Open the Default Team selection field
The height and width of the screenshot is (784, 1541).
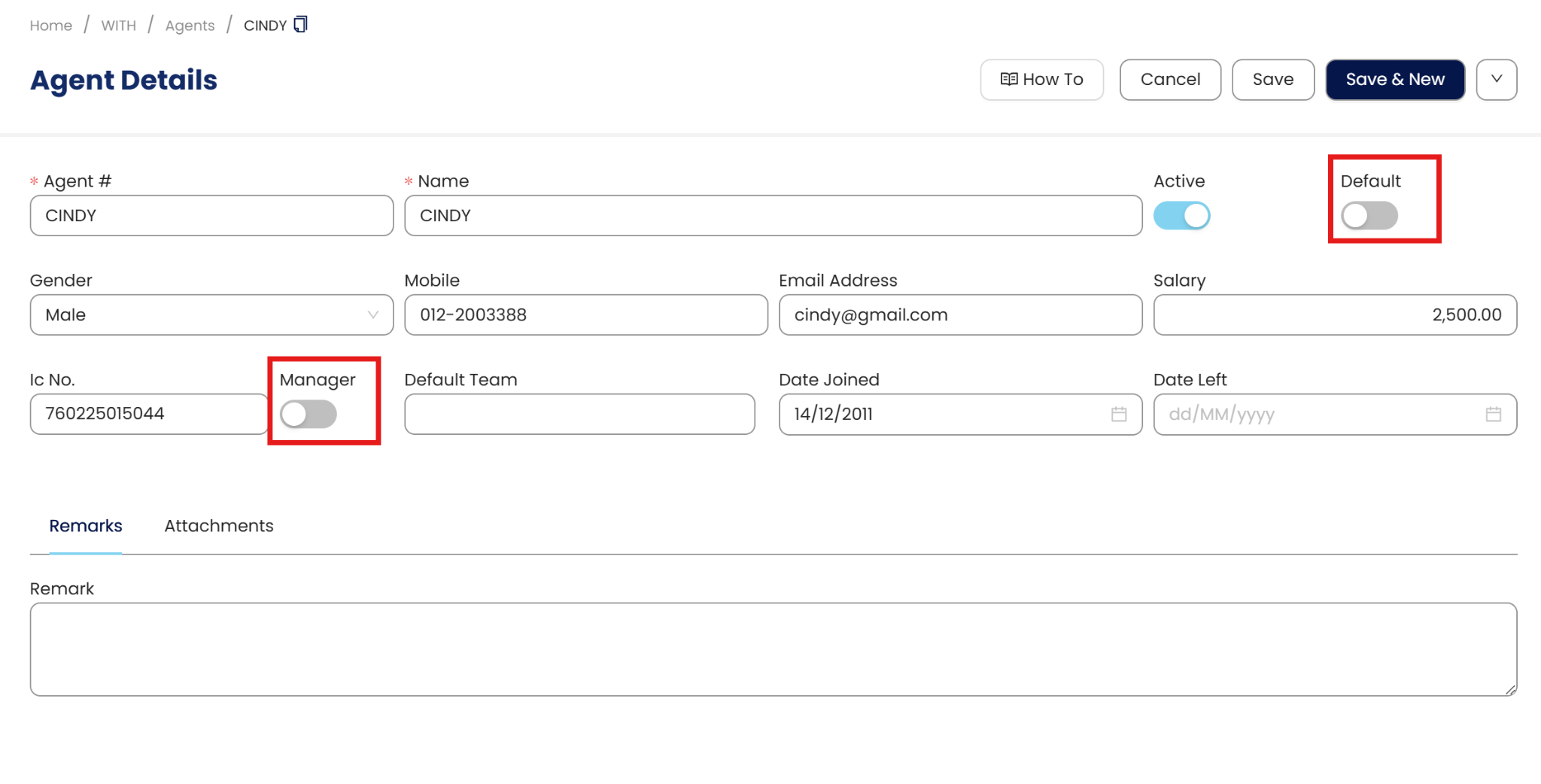pos(579,414)
